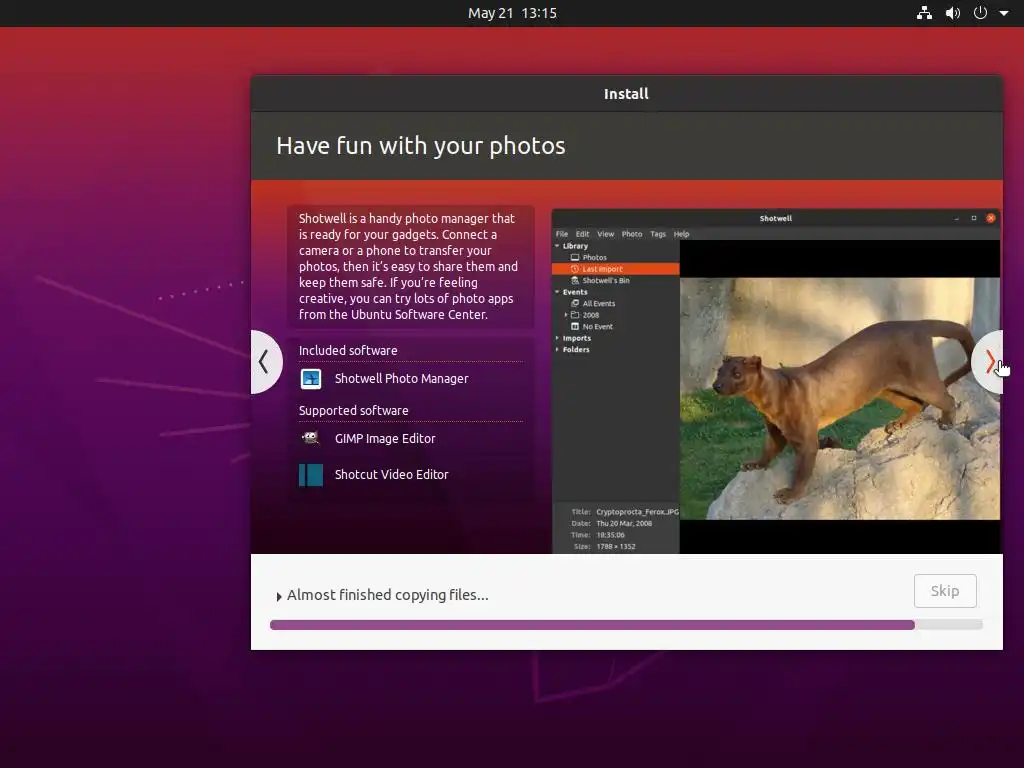Select the Last Import row

(x=615, y=269)
